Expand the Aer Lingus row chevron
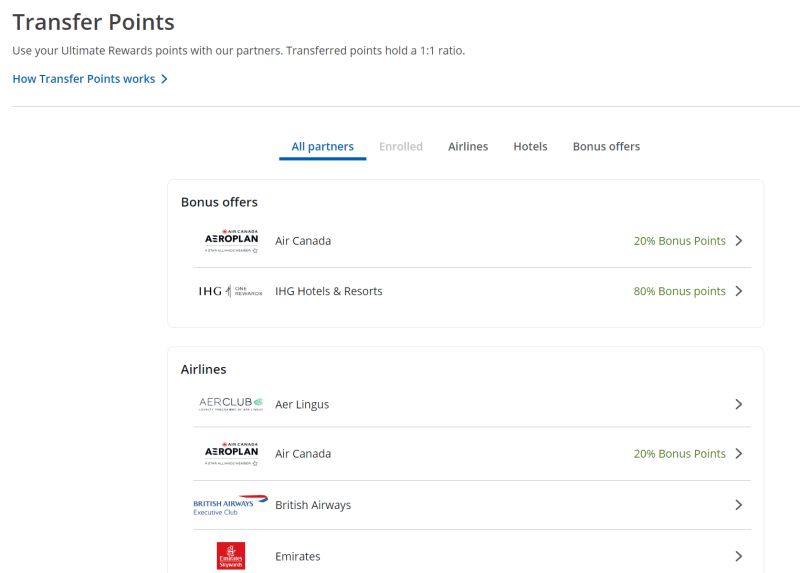The height and width of the screenshot is (573, 800). 739,404
